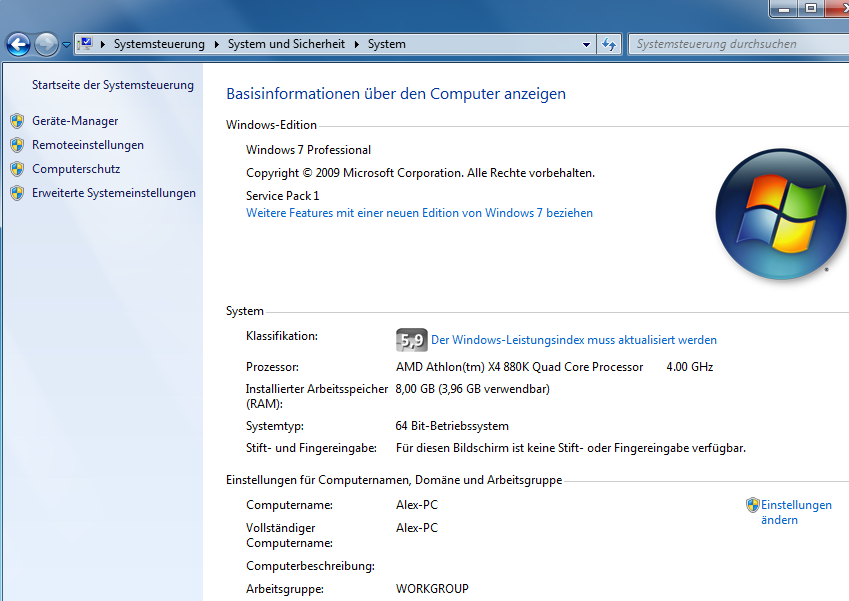849x601 pixels.
Task: Open Startseite der Systemsteuerung
Action: (113, 85)
